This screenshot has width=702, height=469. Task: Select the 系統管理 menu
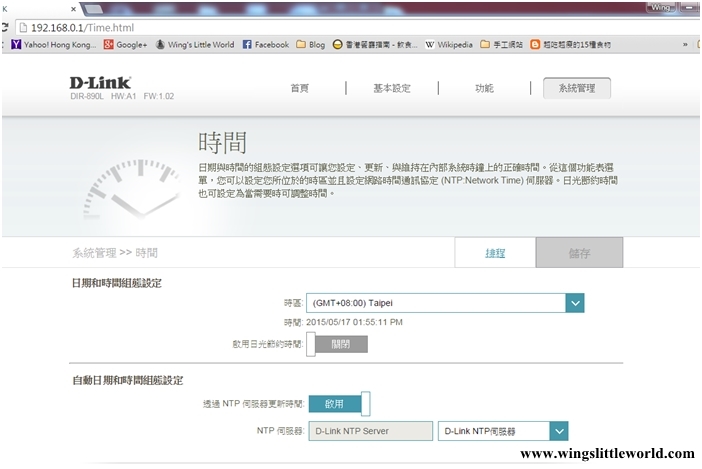point(576,88)
